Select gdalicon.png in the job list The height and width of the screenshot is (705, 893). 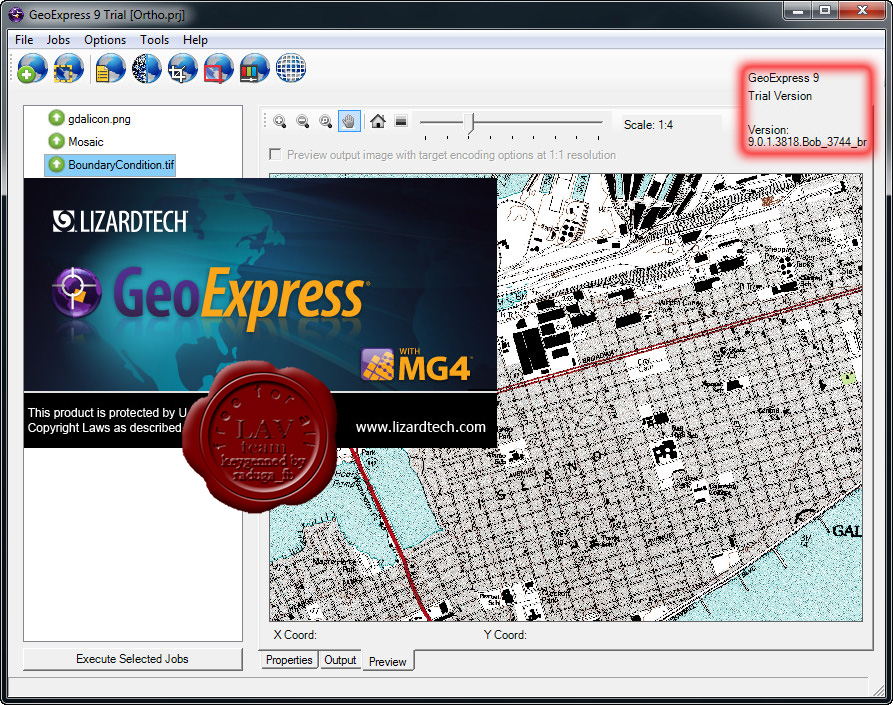tap(99, 118)
